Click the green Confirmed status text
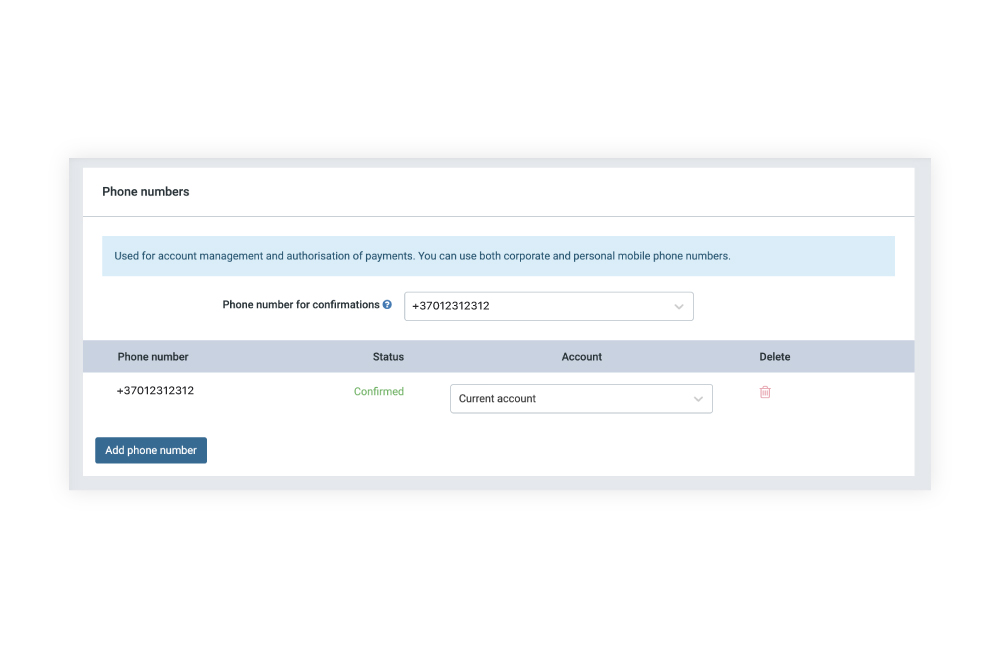The width and height of the screenshot is (1000, 648). [379, 392]
